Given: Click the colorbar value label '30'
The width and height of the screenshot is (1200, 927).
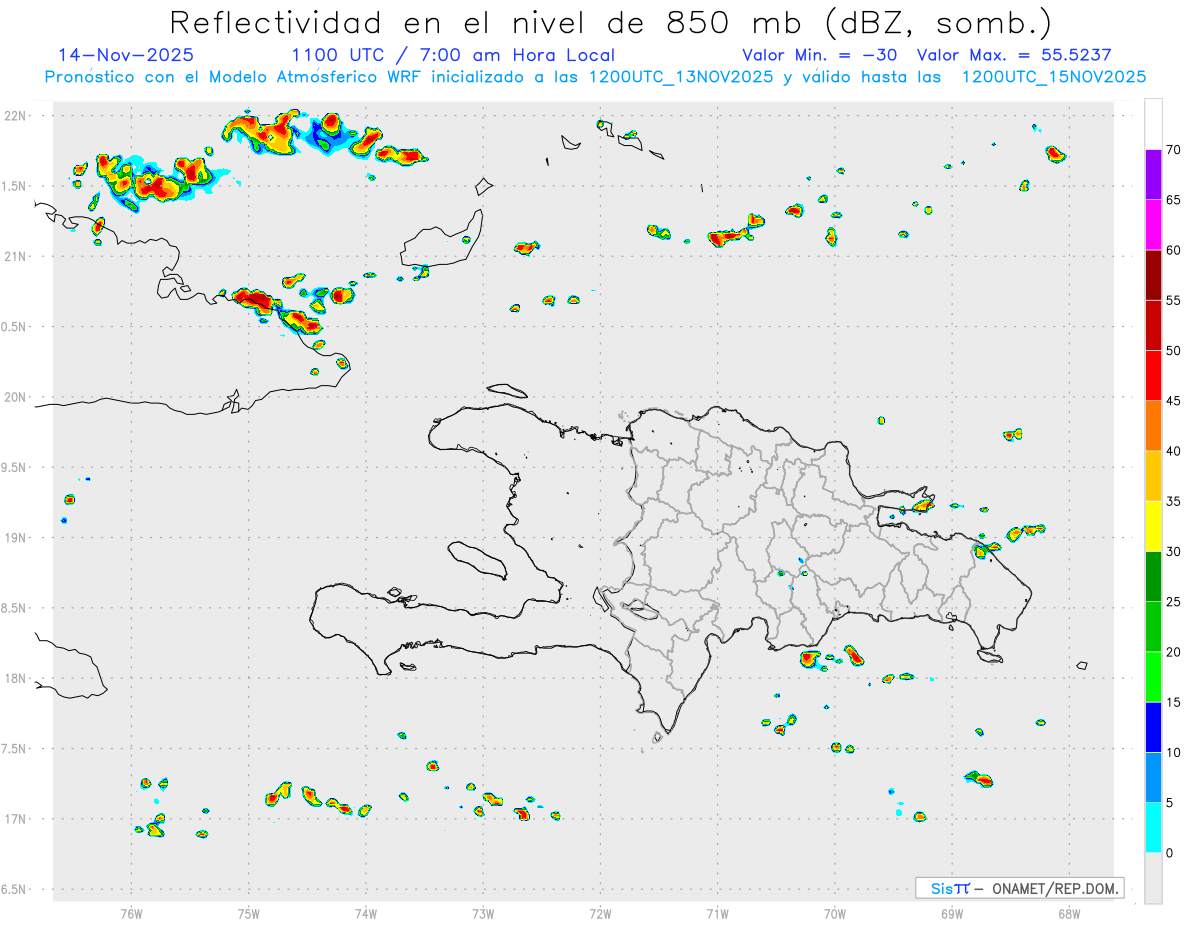Looking at the screenshot, I should (x=1173, y=552).
